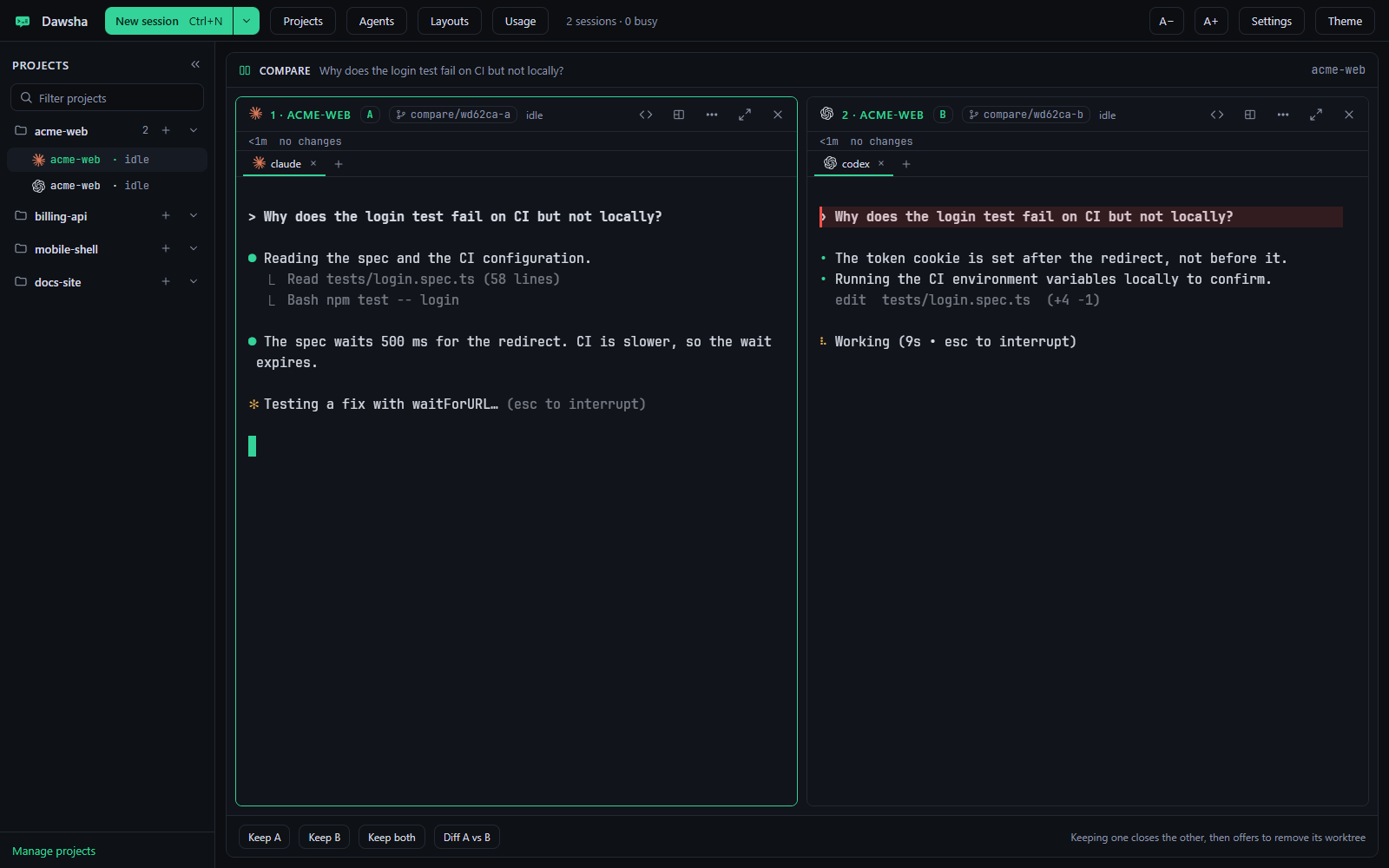Open code view in pane B
The height and width of the screenshot is (868, 1389).
(1217, 115)
